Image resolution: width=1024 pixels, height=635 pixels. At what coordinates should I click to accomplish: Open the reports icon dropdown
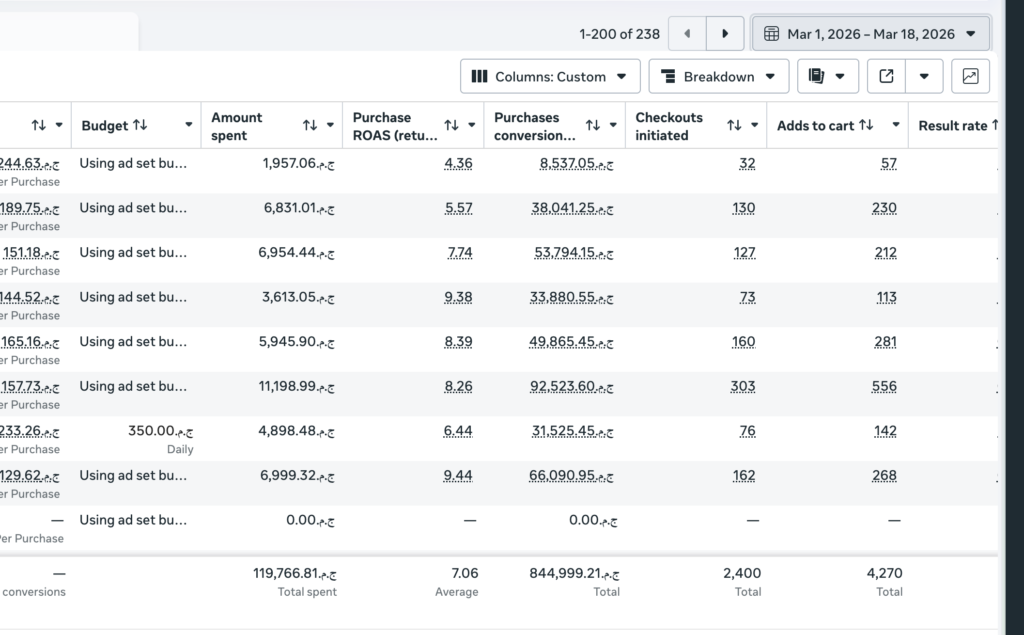(x=827, y=76)
